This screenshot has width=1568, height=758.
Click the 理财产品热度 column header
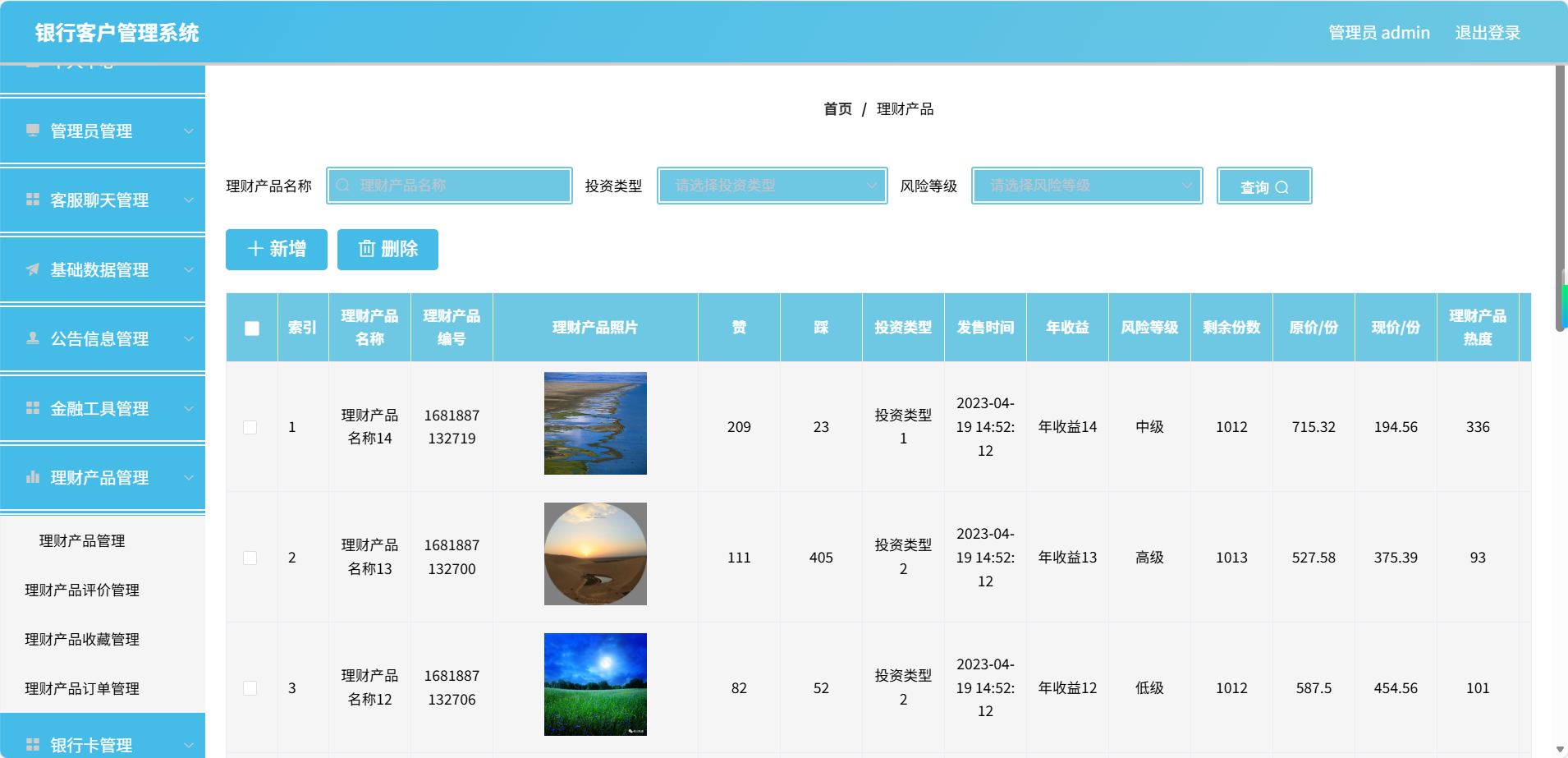[1478, 327]
